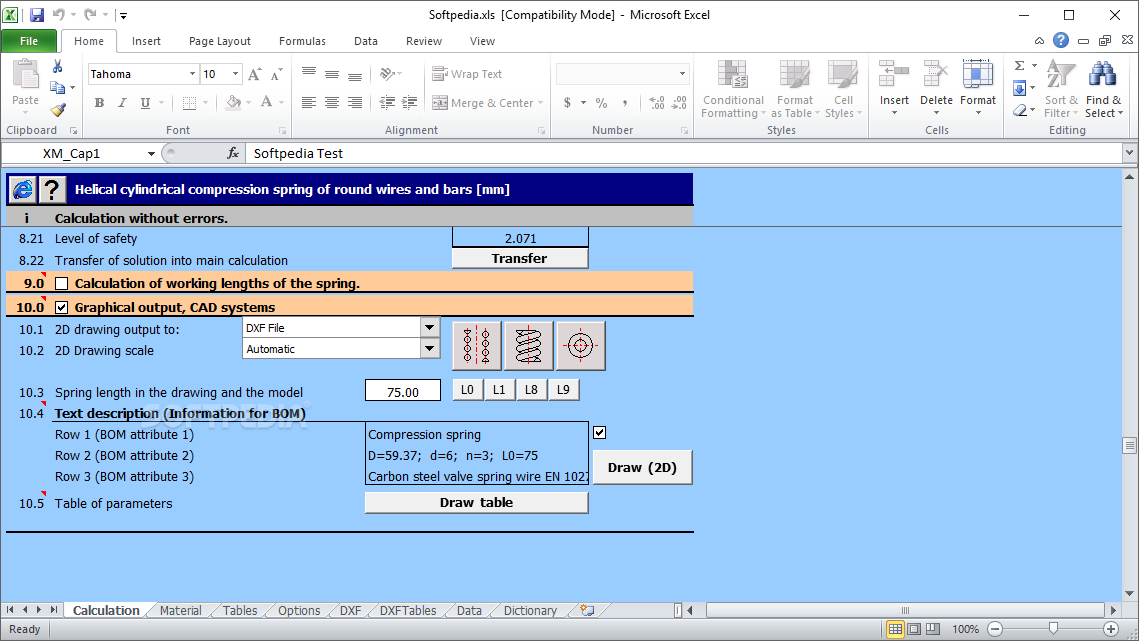Screen dimensions: 1139x641
Task: Open the Microsoft Excel Help icon
Action: 1061,40
